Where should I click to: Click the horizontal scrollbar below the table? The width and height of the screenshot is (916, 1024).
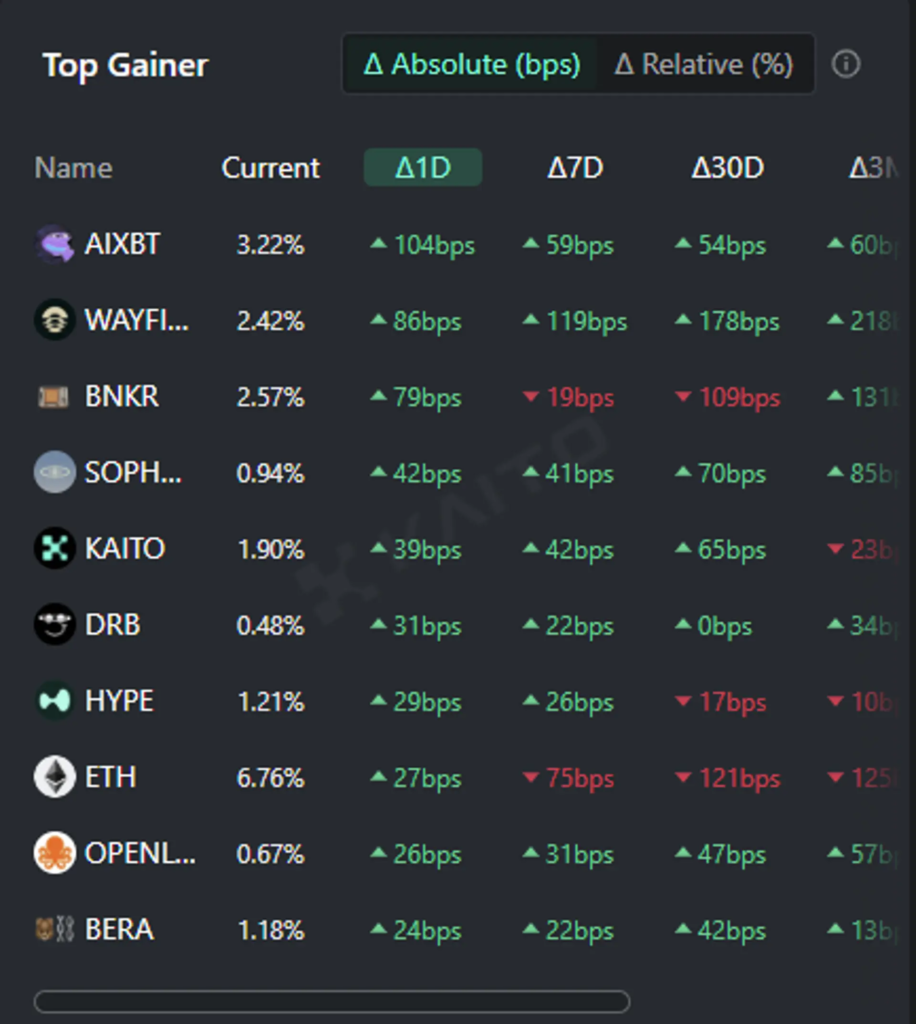(332, 1001)
